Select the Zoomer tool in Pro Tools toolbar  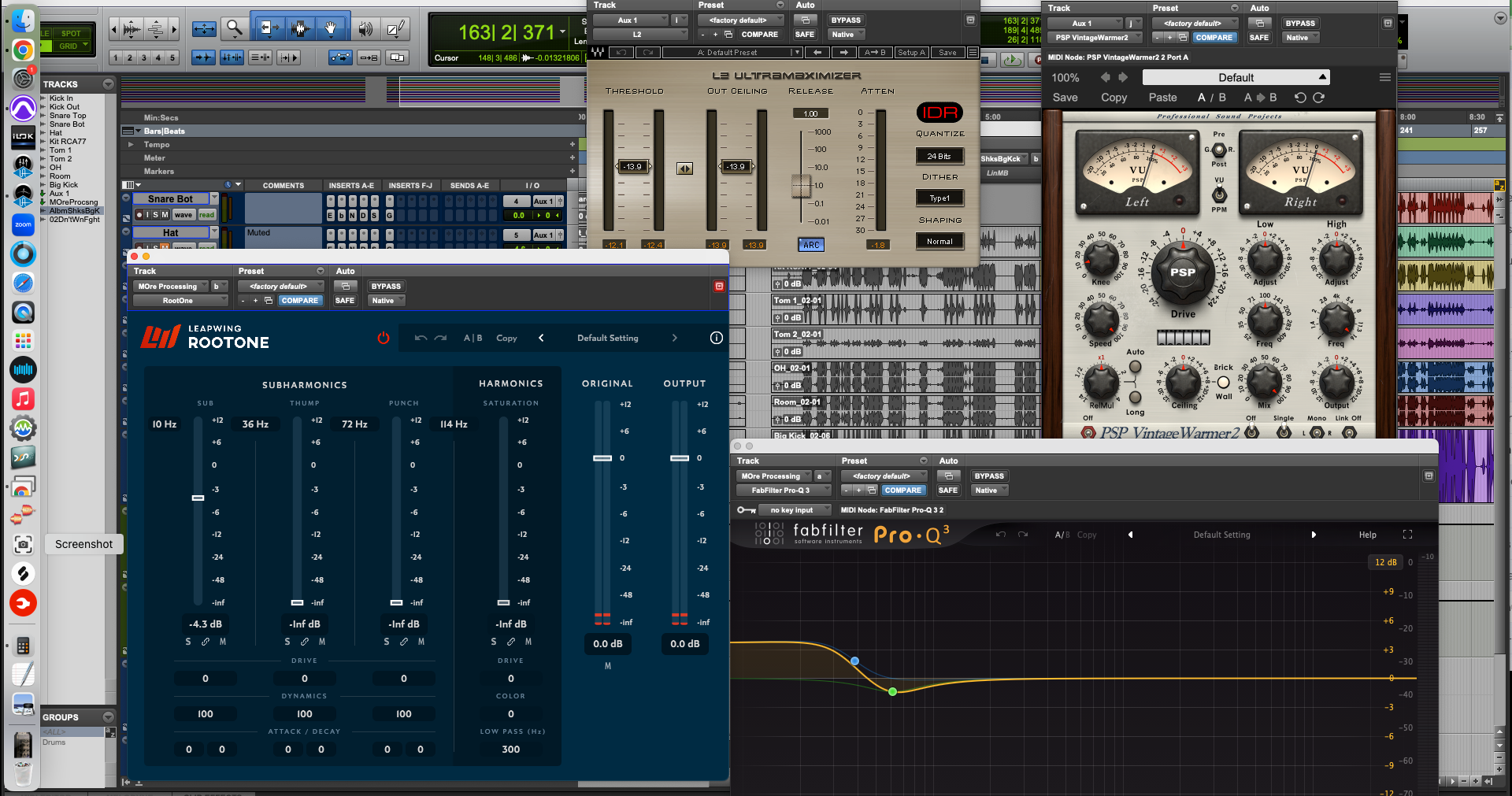click(x=234, y=29)
